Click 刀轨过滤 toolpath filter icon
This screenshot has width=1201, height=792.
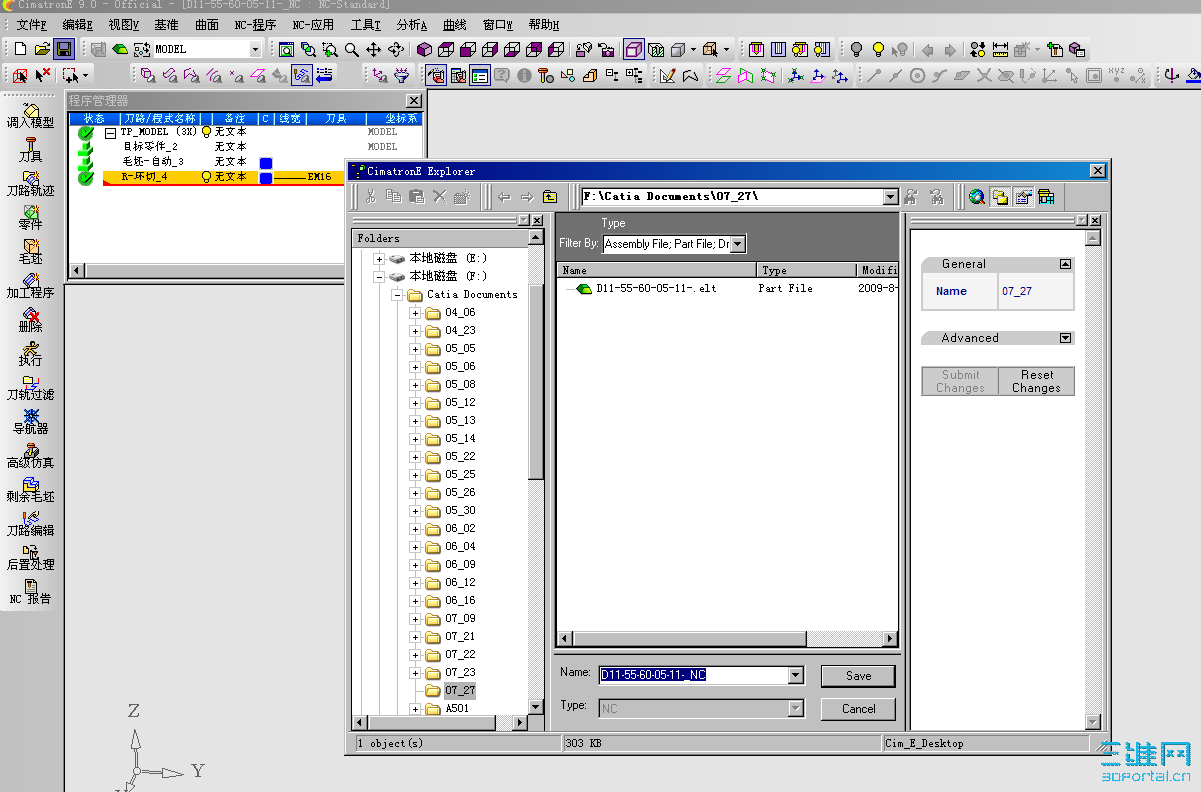click(x=30, y=387)
